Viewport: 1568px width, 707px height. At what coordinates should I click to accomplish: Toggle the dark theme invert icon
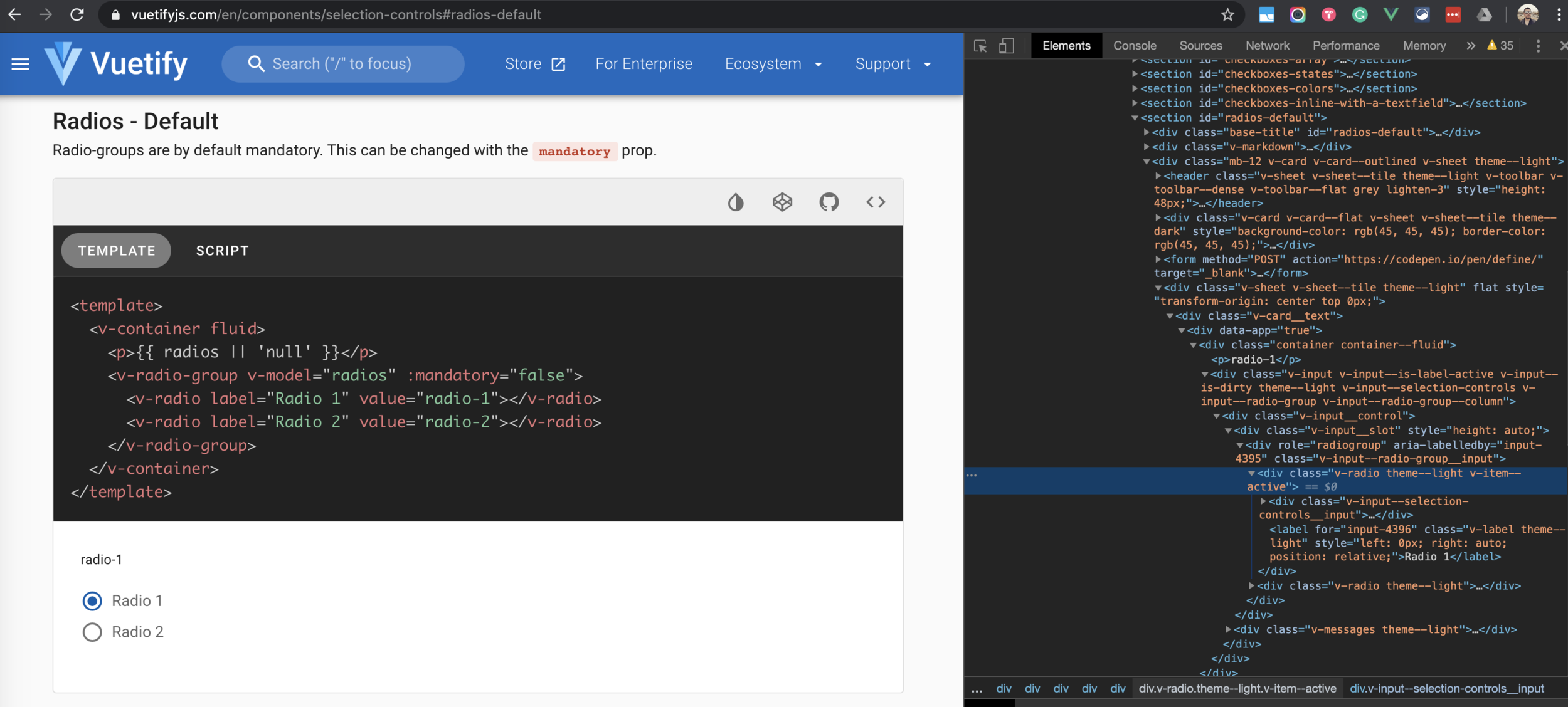(x=735, y=202)
